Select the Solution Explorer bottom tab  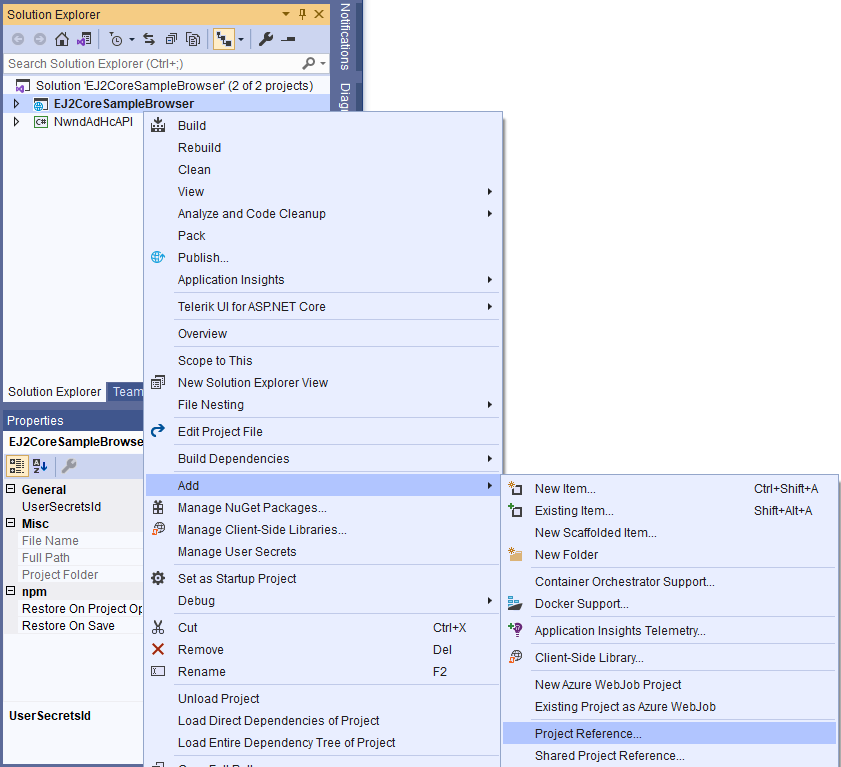point(54,392)
